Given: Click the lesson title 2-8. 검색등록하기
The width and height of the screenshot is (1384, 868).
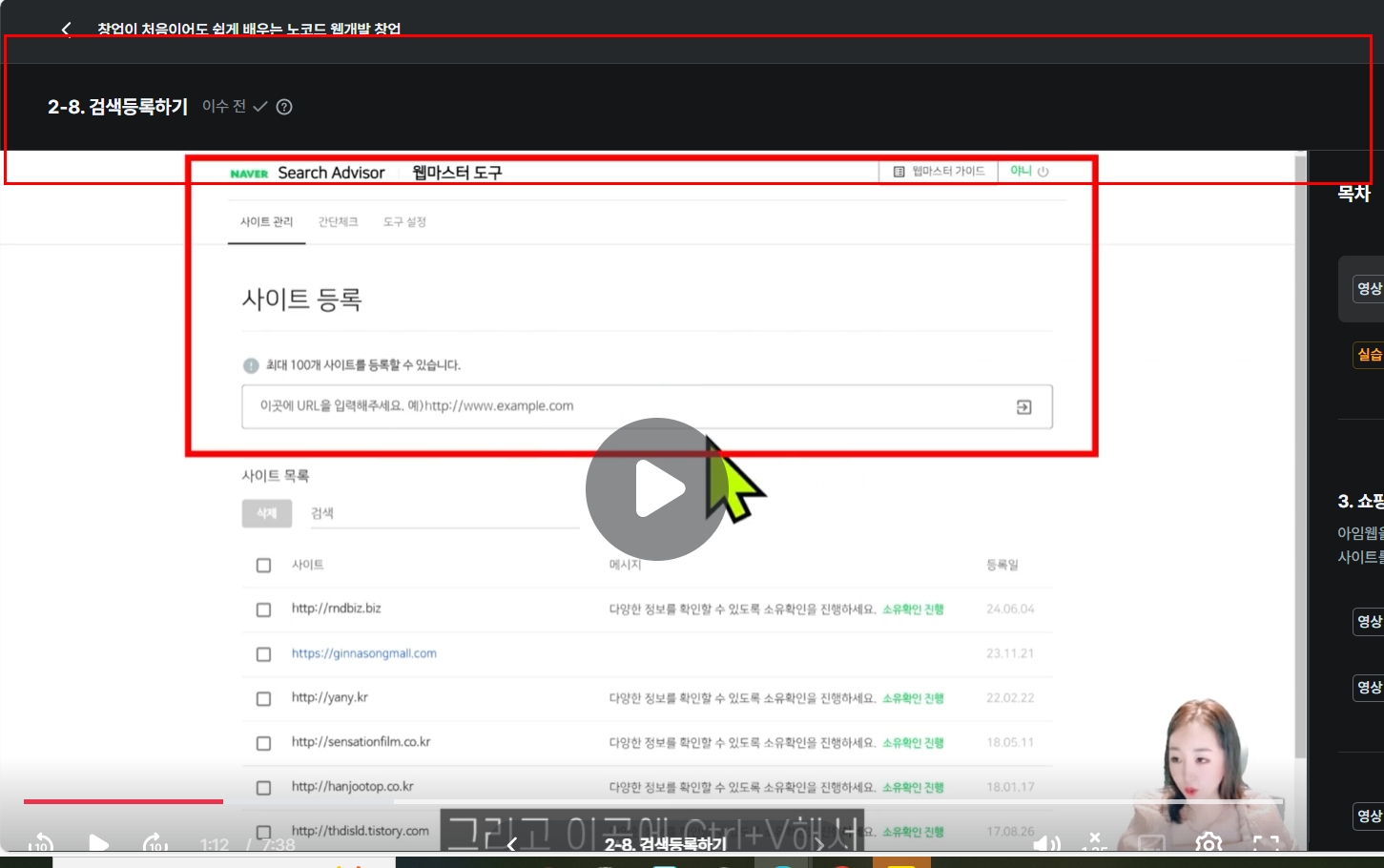Looking at the screenshot, I should pyautogui.click(x=118, y=107).
